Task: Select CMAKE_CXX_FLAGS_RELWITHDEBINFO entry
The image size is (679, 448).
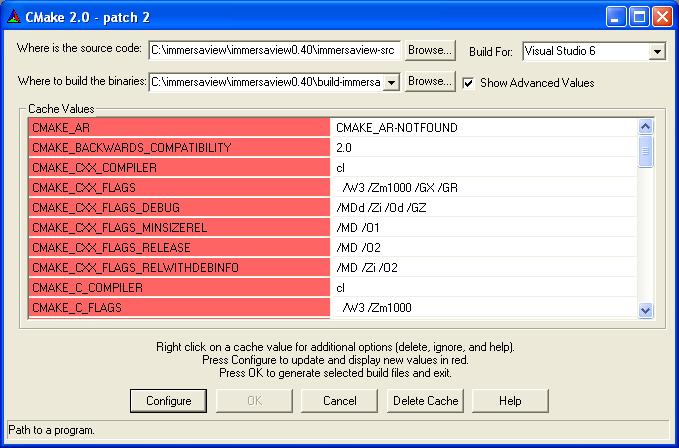Action: 179,267
